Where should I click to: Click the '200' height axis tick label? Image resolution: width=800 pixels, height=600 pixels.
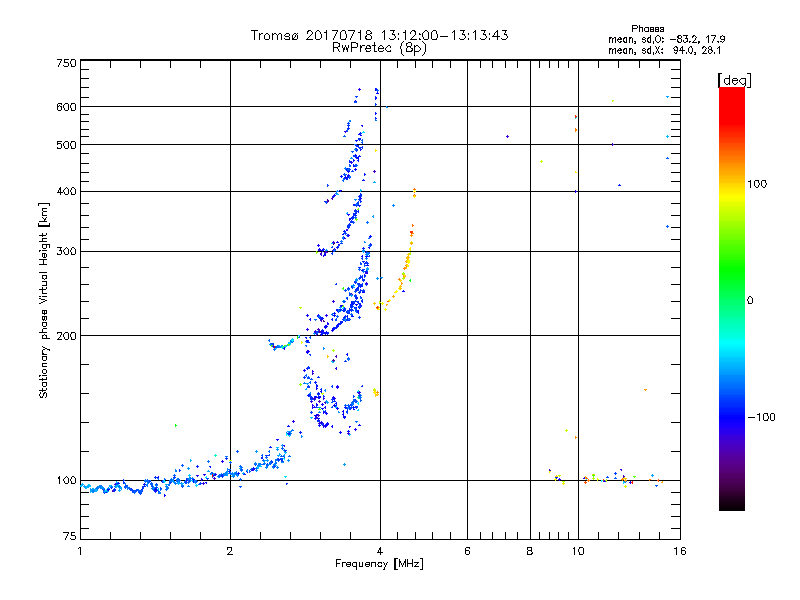(66, 336)
